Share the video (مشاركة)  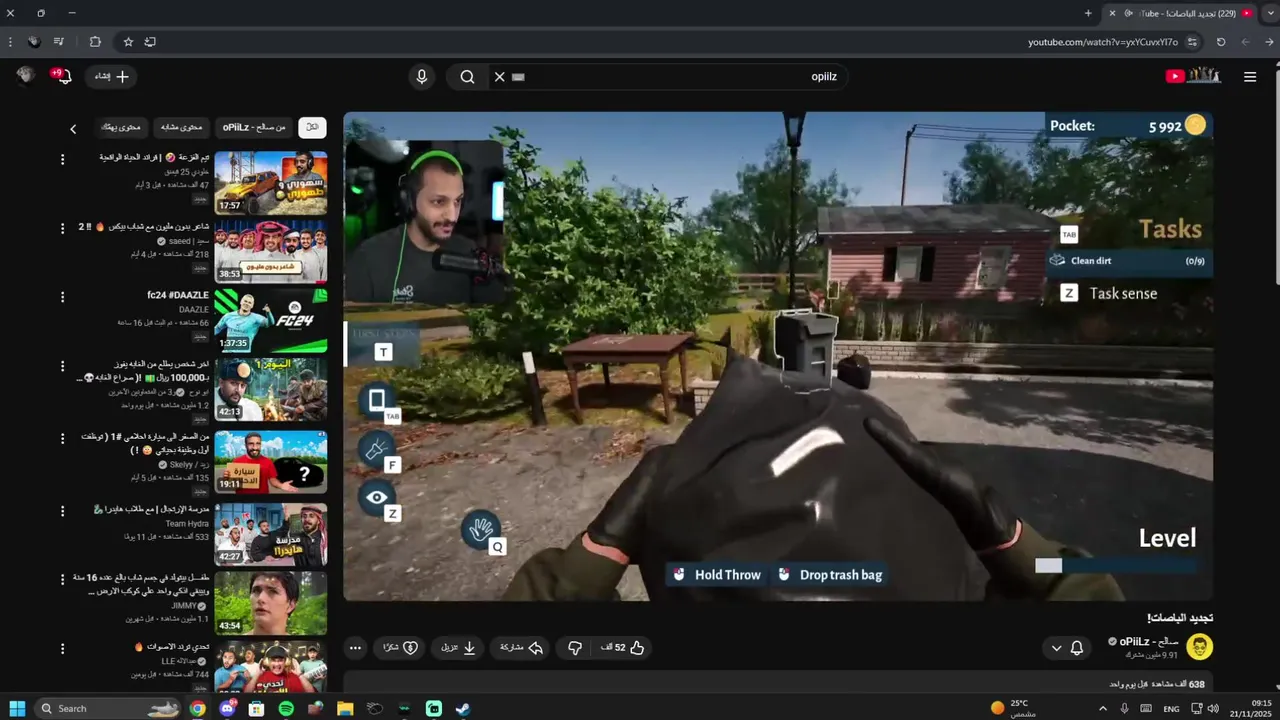521,648
